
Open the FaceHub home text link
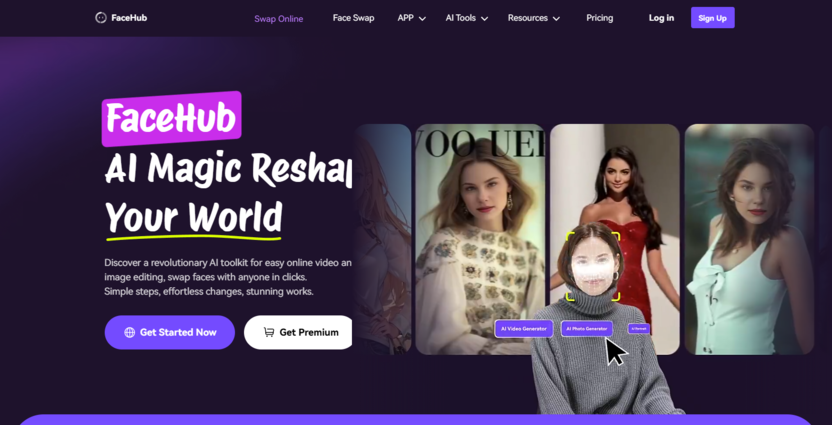click(x=129, y=18)
